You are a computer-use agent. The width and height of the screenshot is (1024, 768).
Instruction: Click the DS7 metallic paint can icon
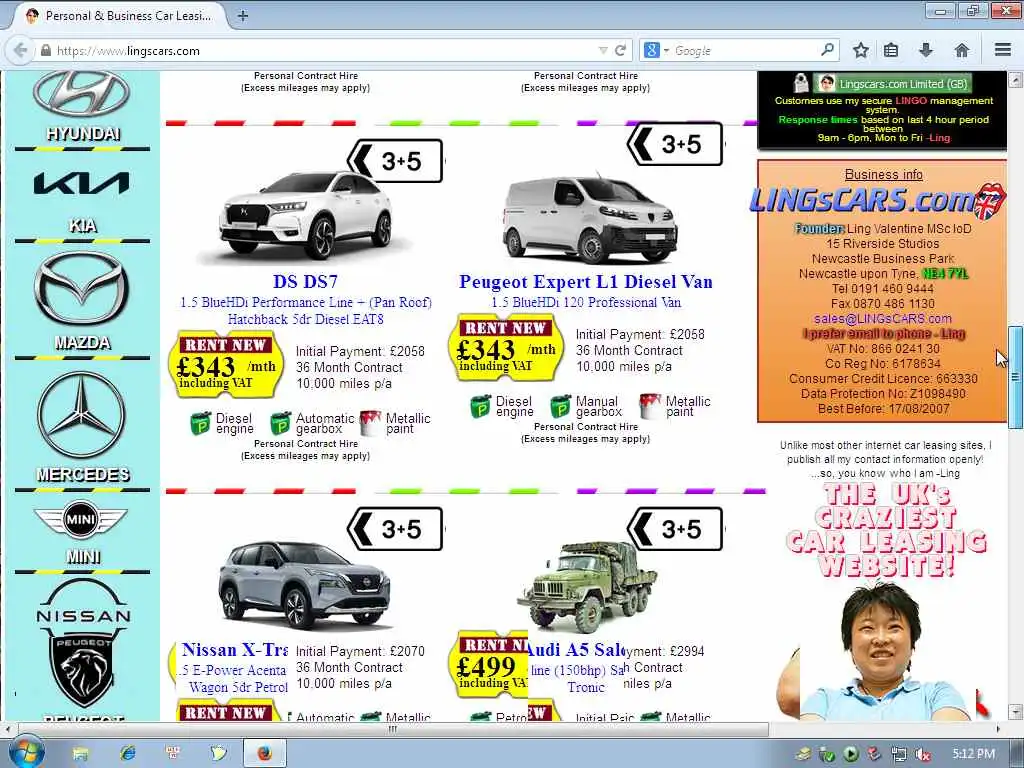370,423
